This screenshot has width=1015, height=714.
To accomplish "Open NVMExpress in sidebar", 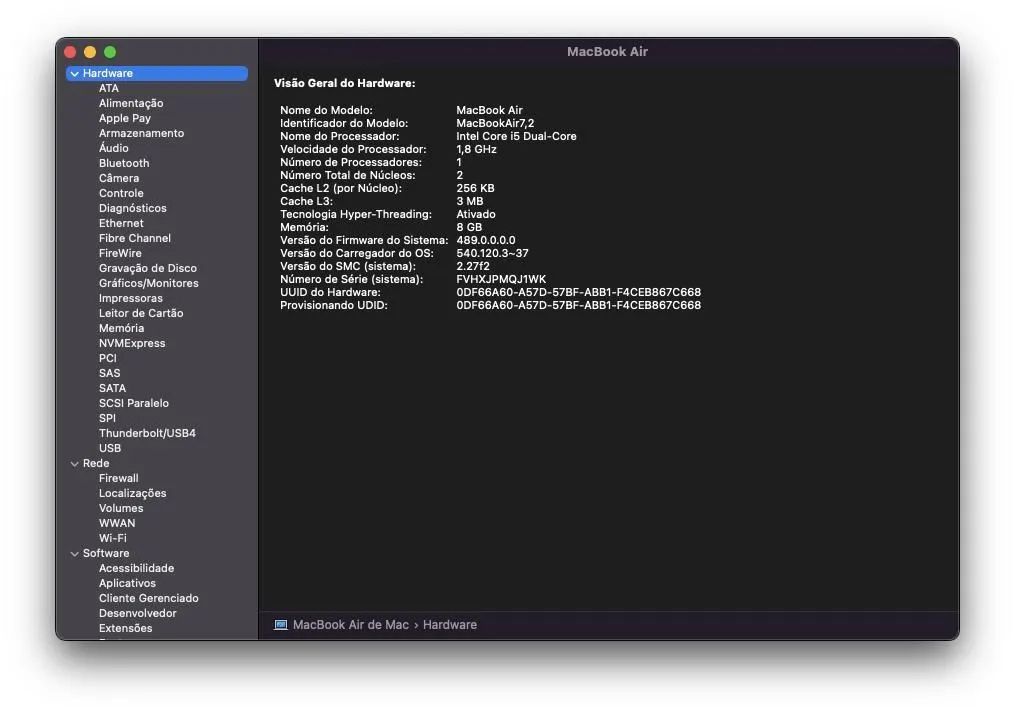I will coord(131,343).
